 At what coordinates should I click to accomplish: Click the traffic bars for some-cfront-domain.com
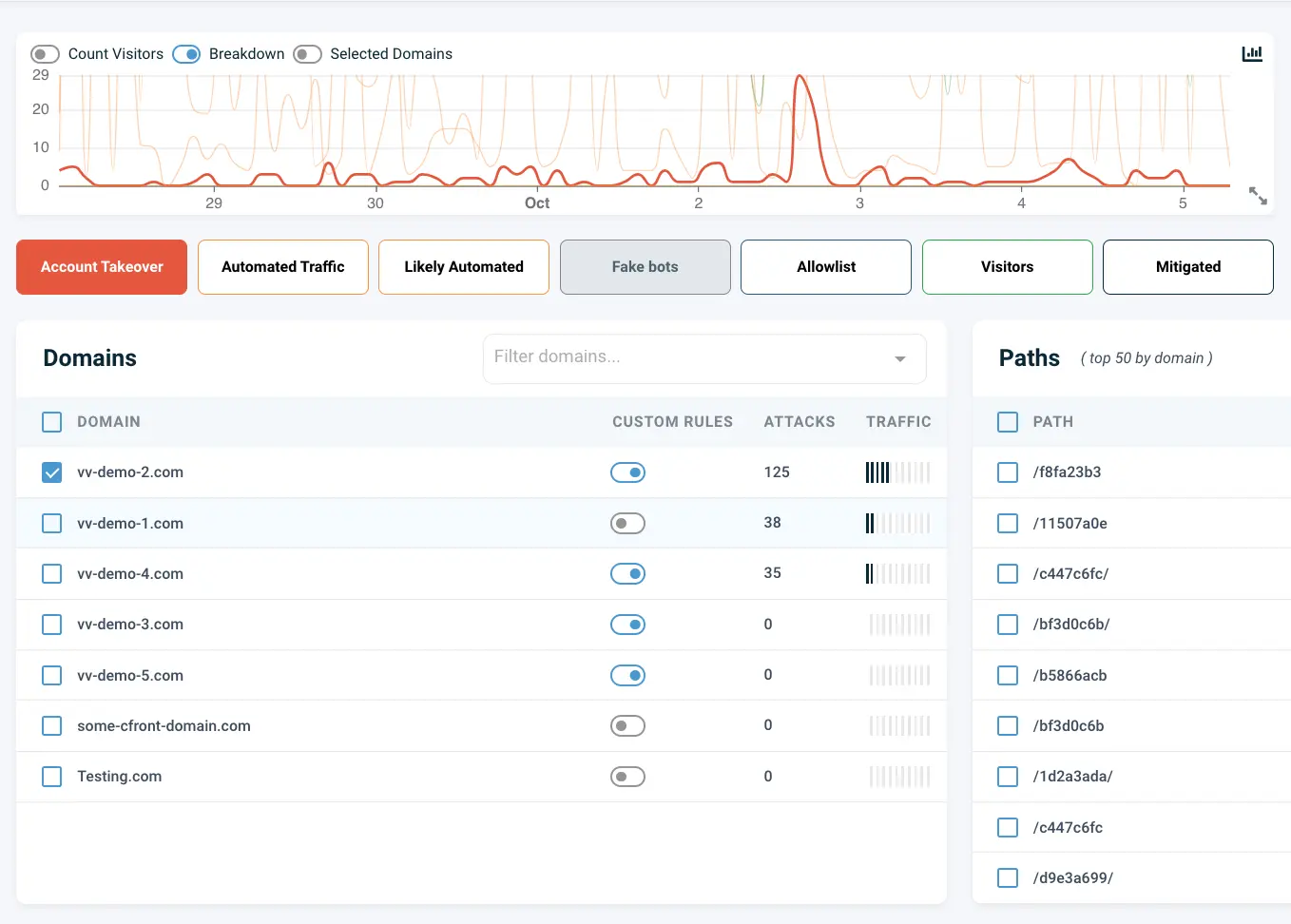coord(899,725)
